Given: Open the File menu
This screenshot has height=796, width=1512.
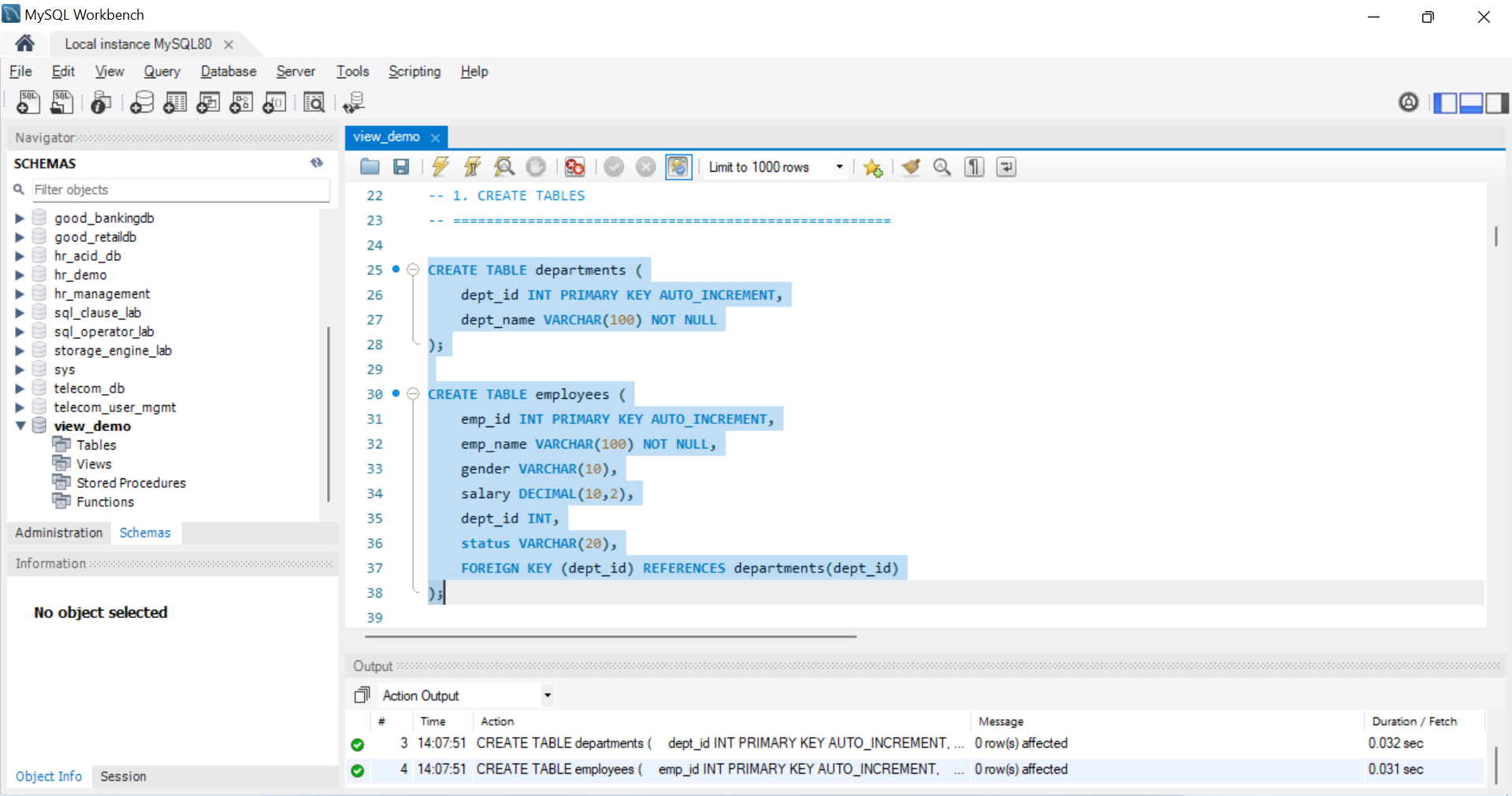Looking at the screenshot, I should coord(20,71).
